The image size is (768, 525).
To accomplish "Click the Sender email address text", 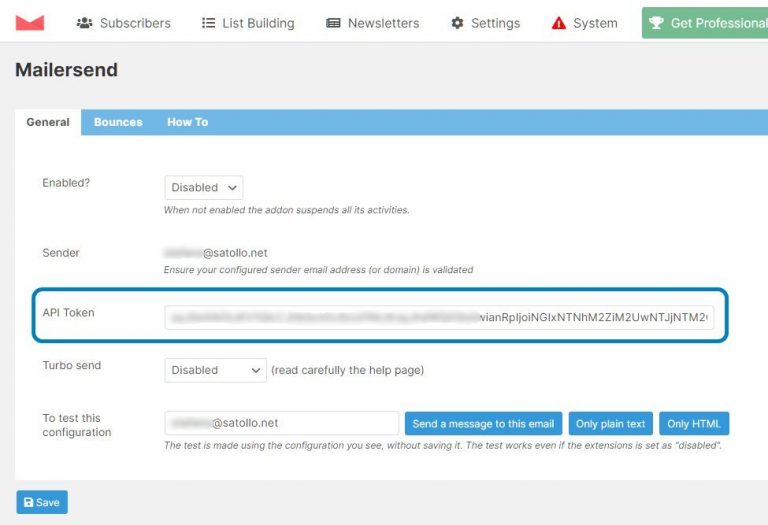I will click(216, 253).
